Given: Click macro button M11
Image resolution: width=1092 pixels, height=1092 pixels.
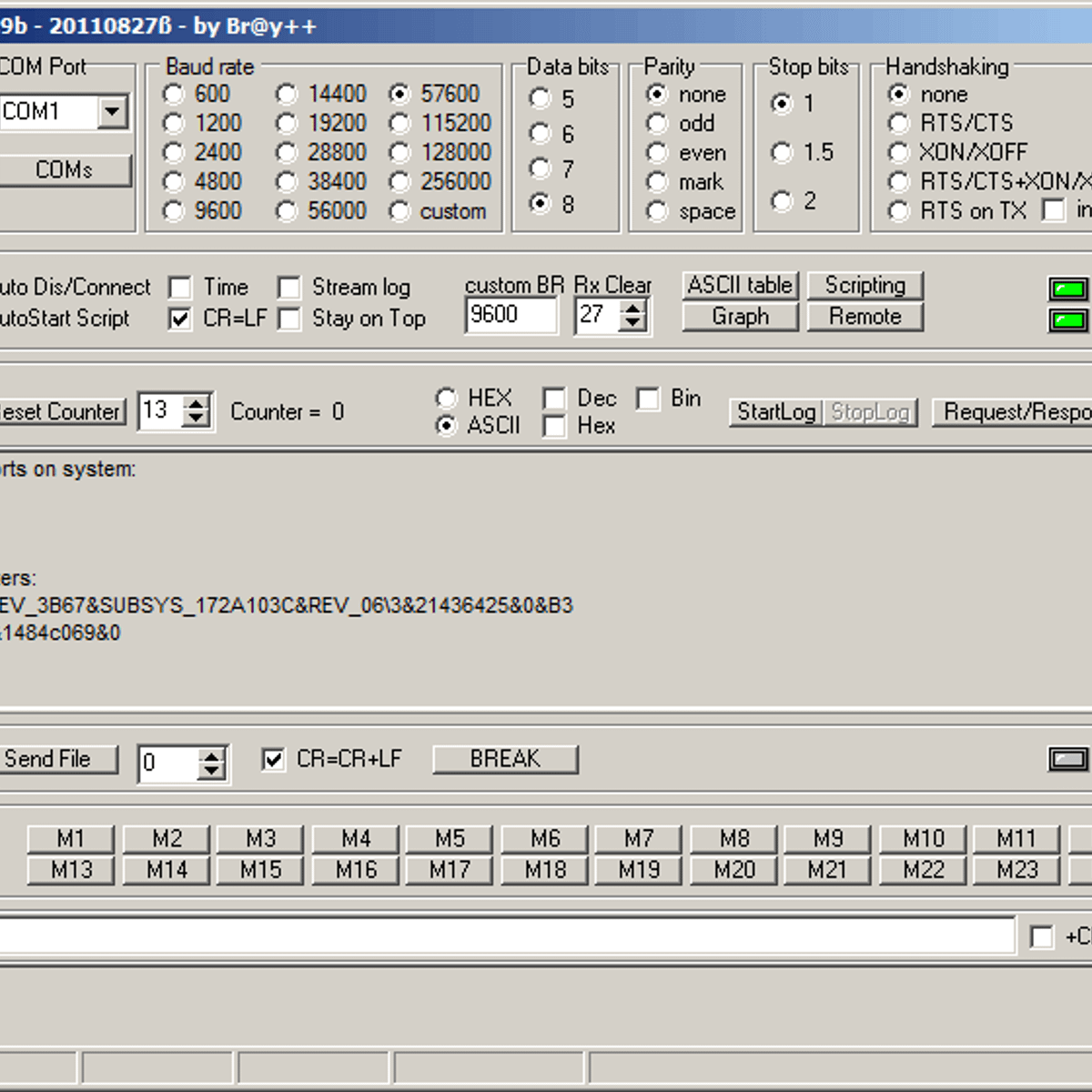Looking at the screenshot, I should 1017,838.
